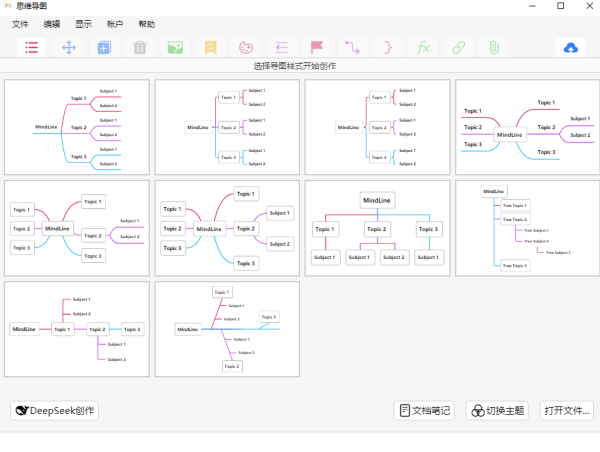This screenshot has width=600, height=452.
Task: Open the 帐户 menu
Action: tap(115, 24)
